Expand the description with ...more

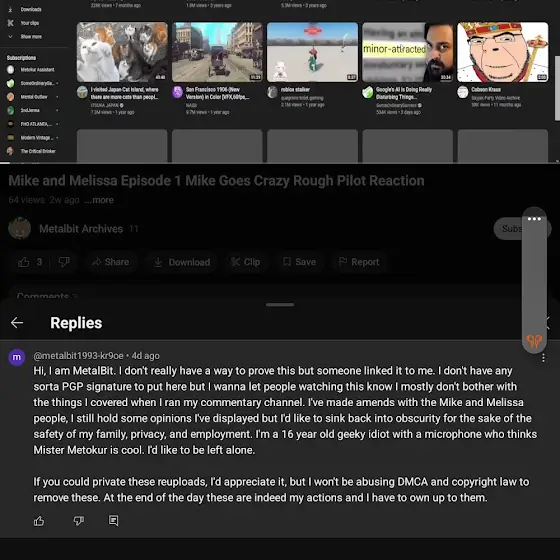[99, 200]
